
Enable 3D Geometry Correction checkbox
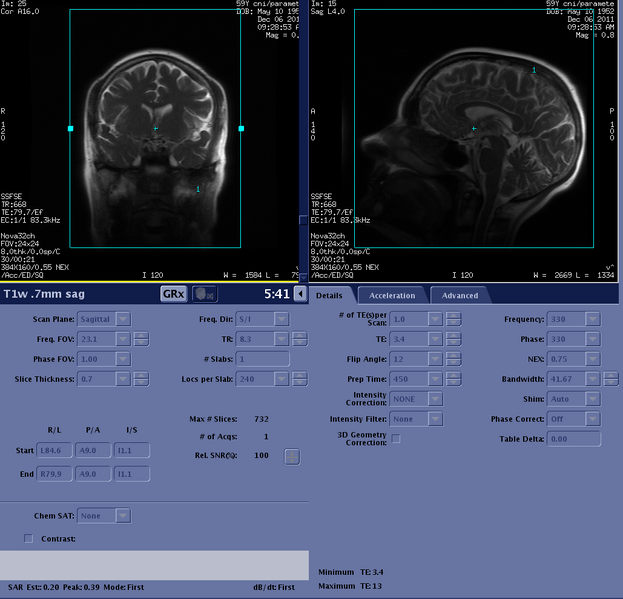(x=396, y=439)
